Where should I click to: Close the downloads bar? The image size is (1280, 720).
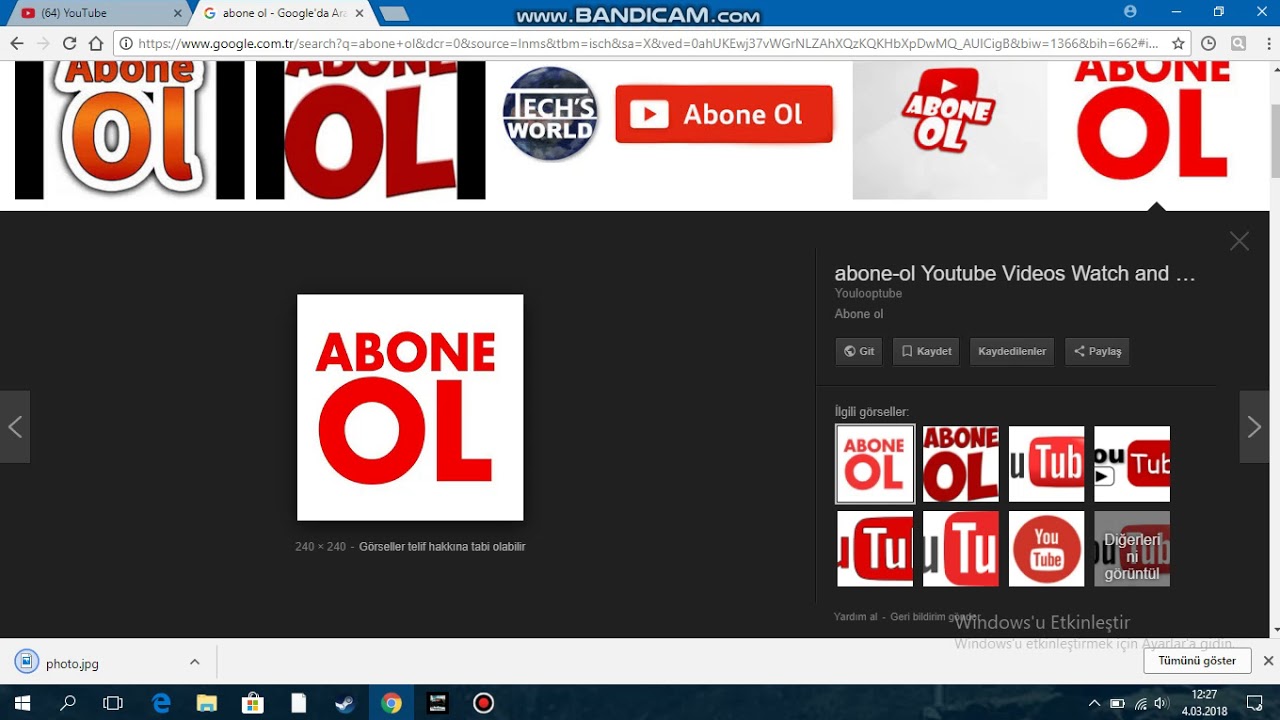point(1268,661)
